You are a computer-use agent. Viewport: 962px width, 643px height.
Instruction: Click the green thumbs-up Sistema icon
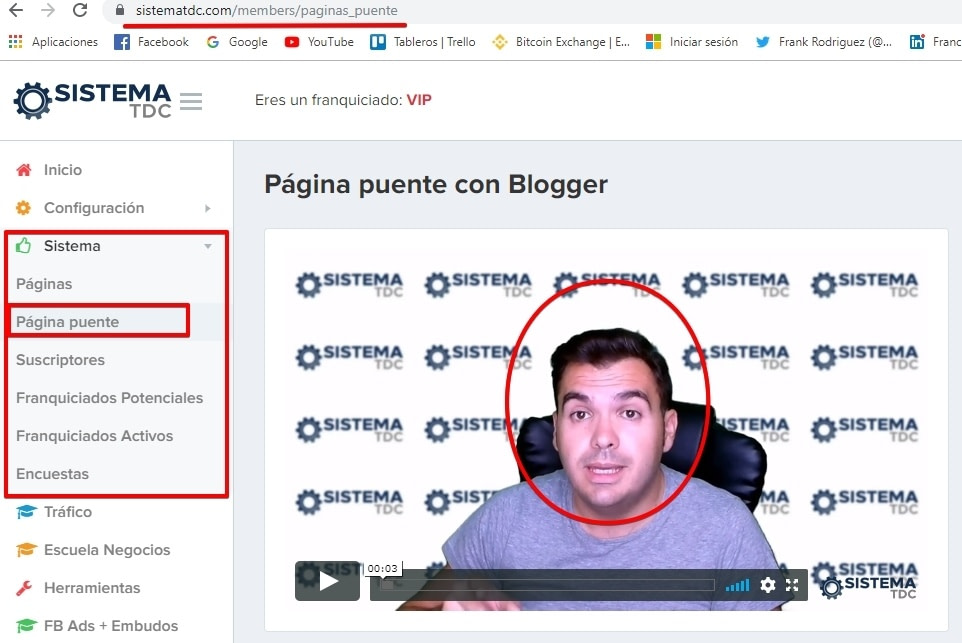pyautogui.click(x=23, y=246)
